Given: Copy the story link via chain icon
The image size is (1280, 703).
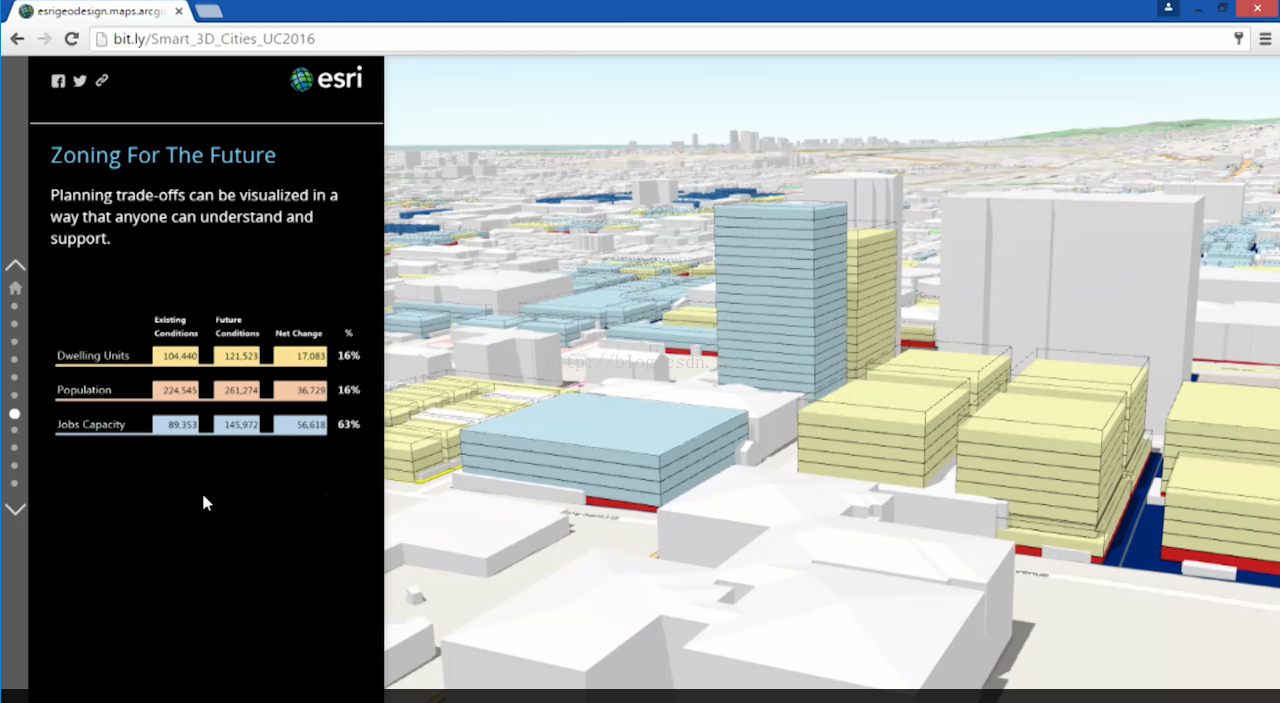Looking at the screenshot, I should [102, 80].
